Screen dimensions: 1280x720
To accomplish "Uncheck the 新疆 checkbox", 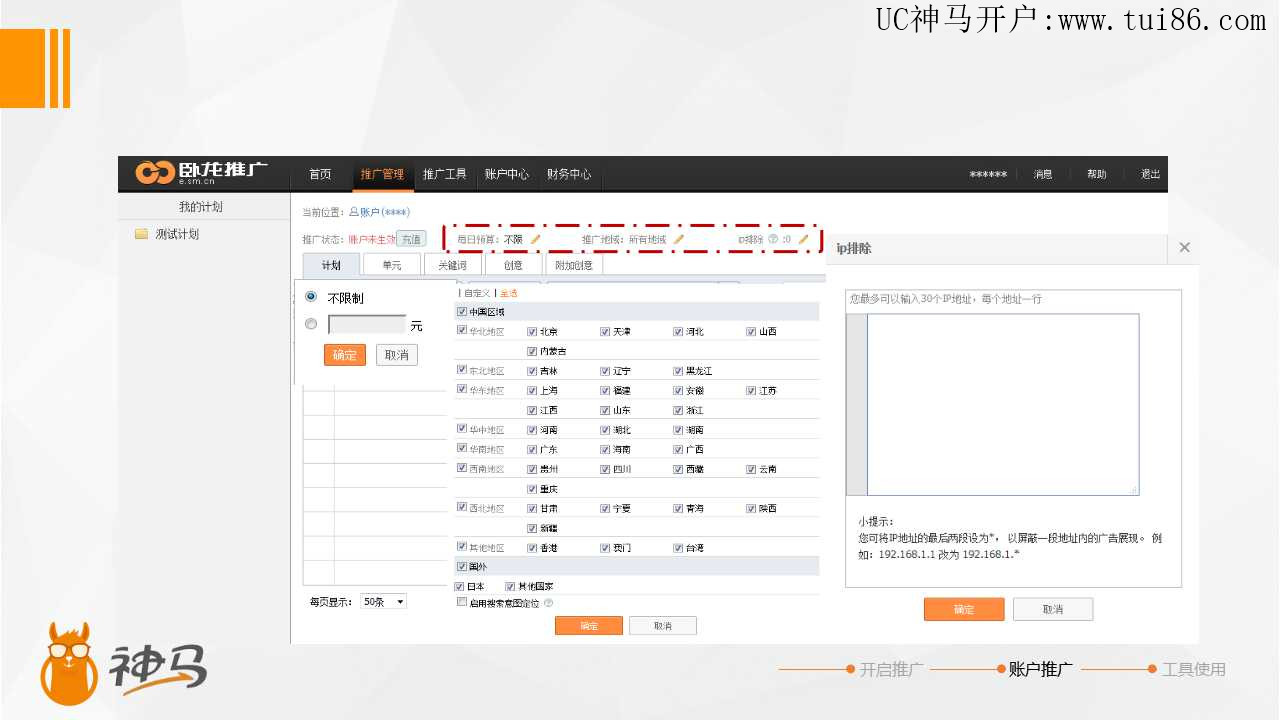I will (533, 528).
